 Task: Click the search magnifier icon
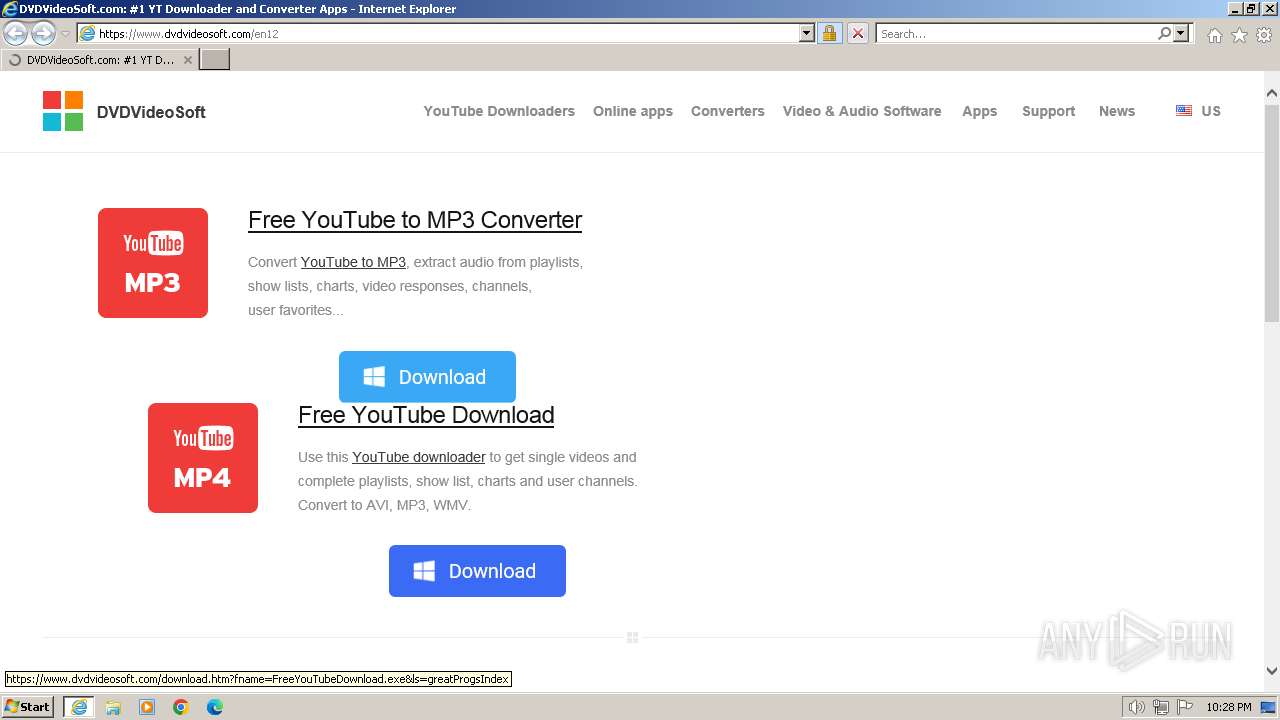pyautogui.click(x=1165, y=34)
